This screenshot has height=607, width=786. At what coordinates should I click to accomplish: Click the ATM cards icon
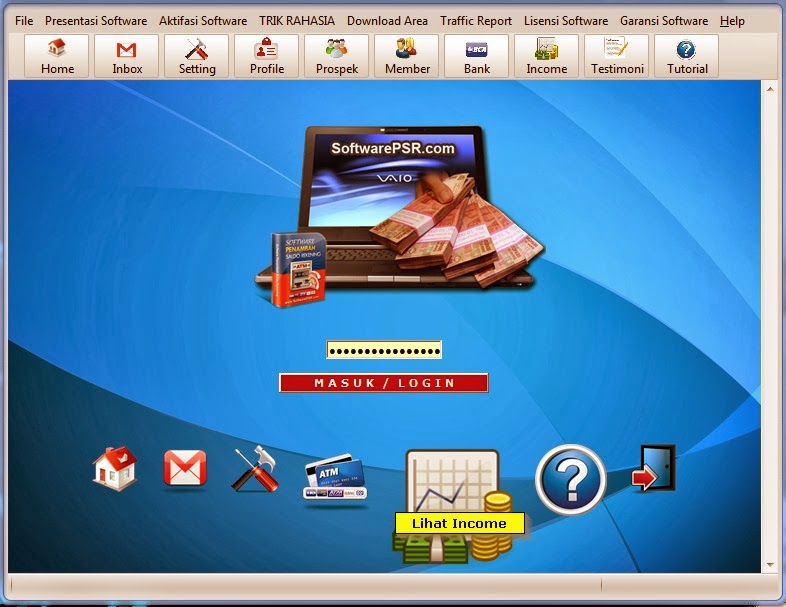click(335, 477)
